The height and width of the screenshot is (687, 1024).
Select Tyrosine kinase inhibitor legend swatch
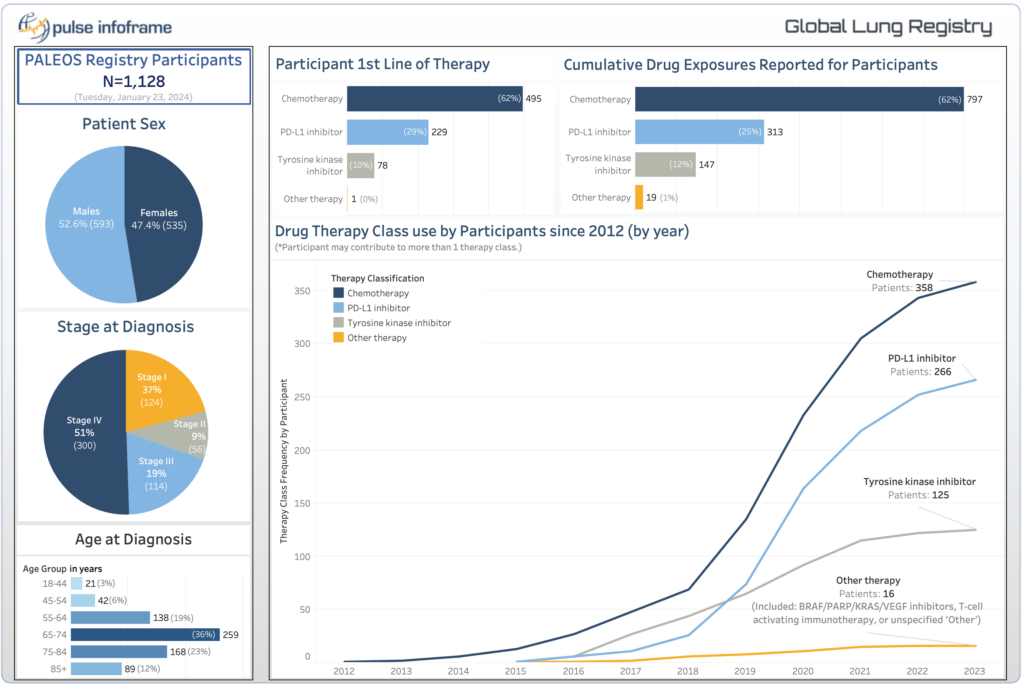pyautogui.click(x=339, y=323)
